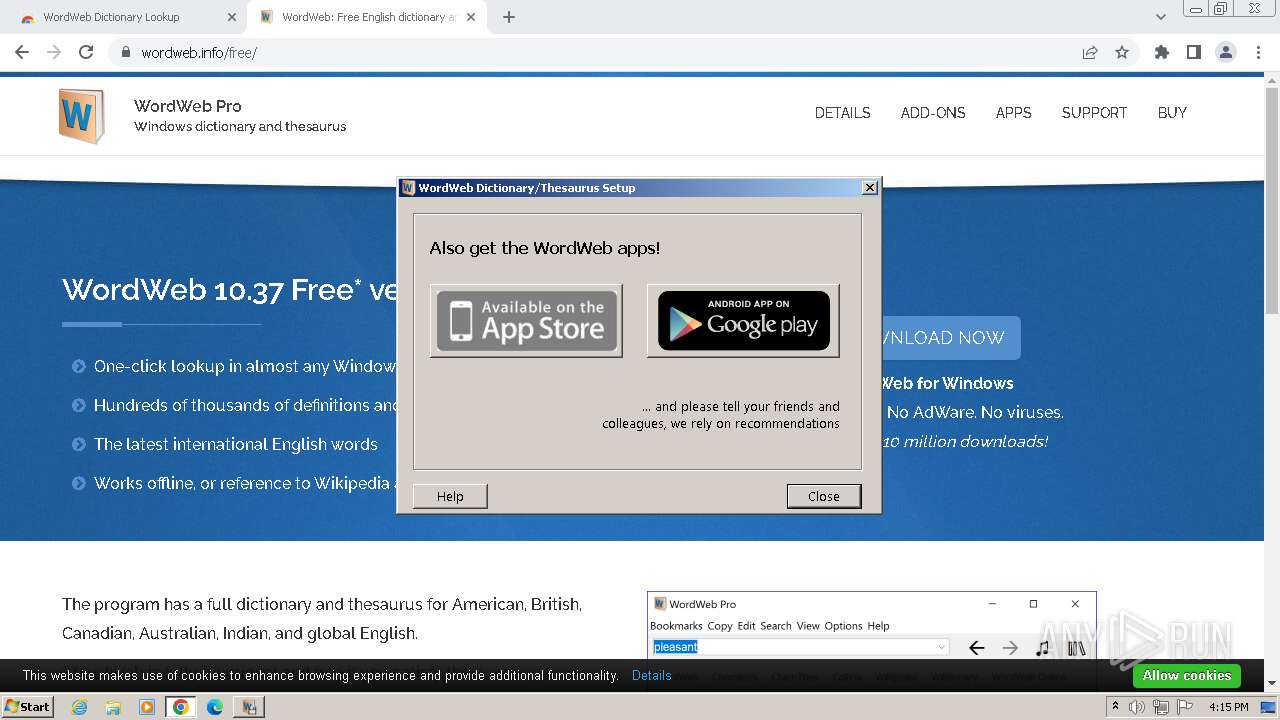Go back in Chrome browser

coord(22,52)
